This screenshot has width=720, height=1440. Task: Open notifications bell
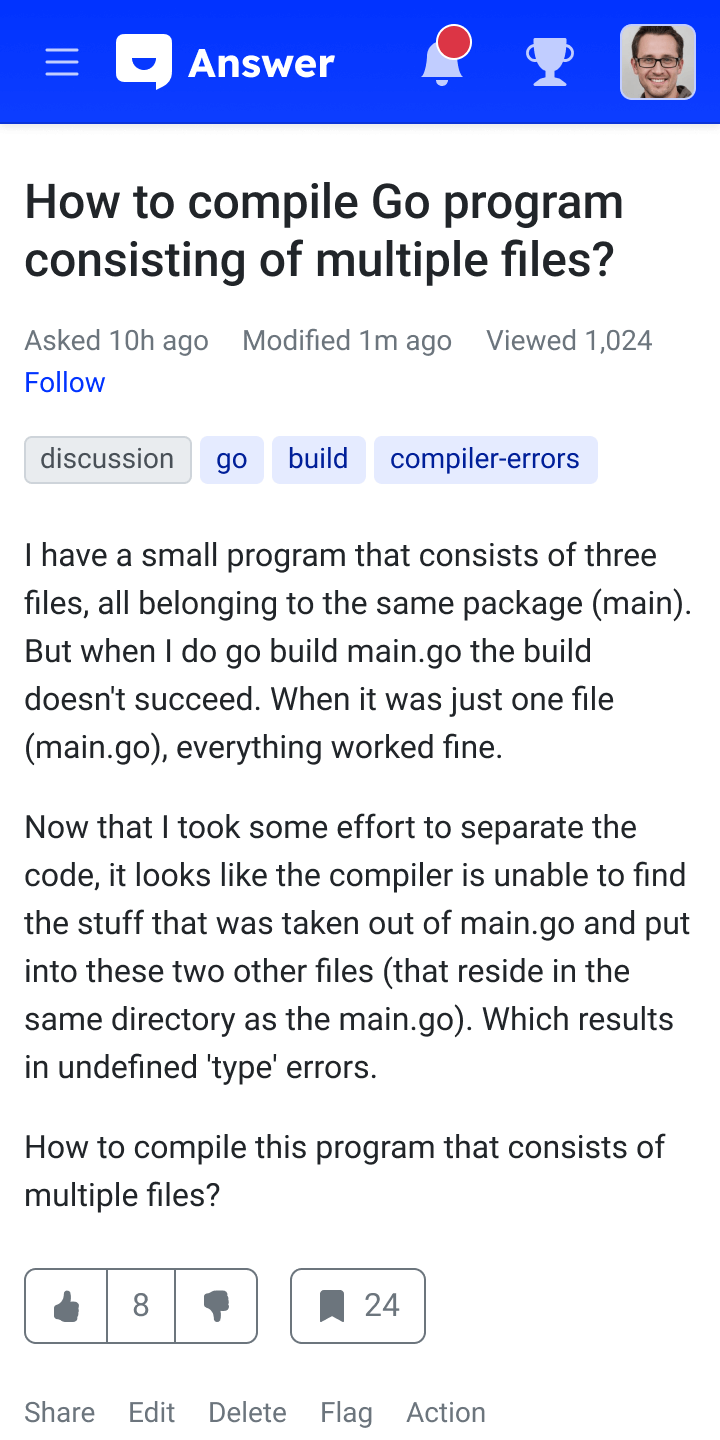[442, 62]
